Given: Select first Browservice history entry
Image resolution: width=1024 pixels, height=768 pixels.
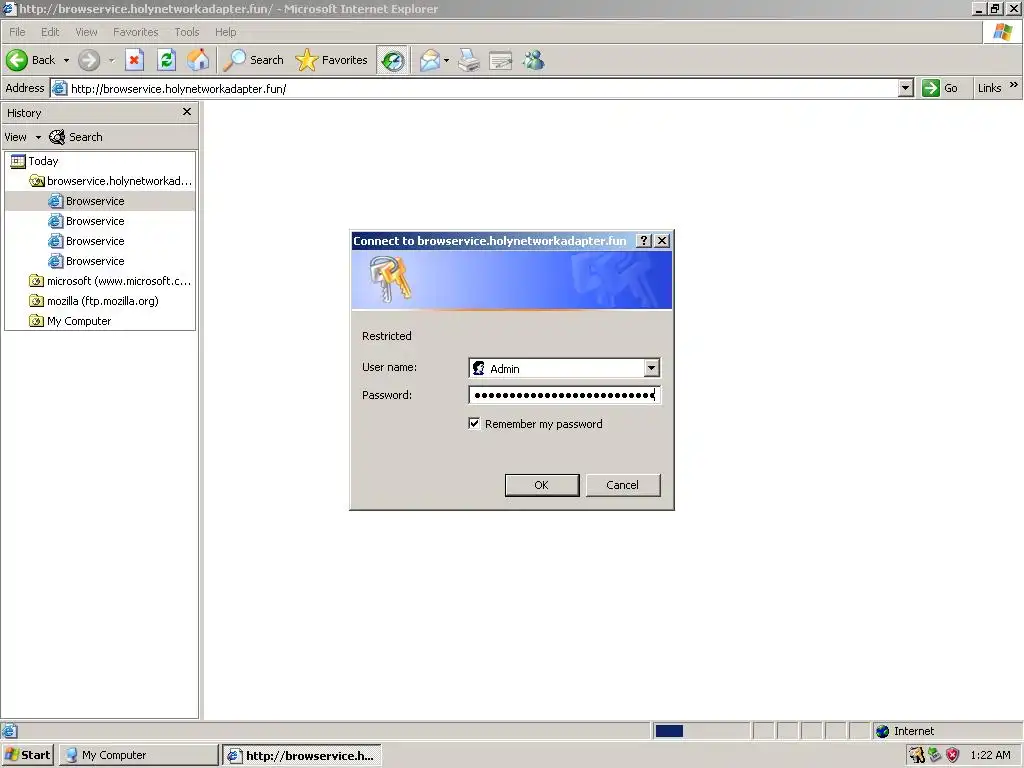Looking at the screenshot, I should 95,201.
